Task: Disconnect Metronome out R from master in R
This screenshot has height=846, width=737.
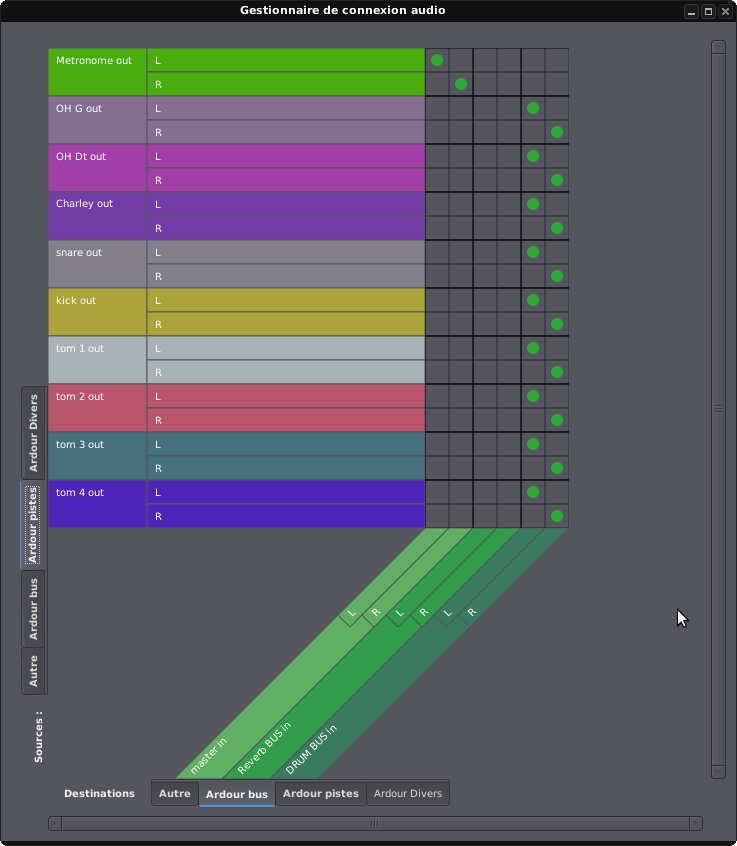Action: pos(461,84)
